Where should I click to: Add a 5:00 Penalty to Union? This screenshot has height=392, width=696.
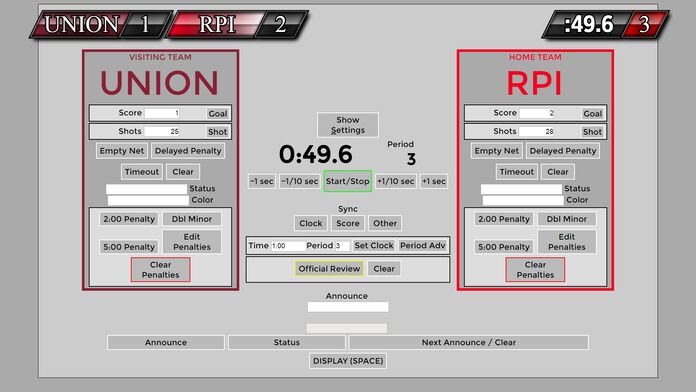tap(129, 247)
